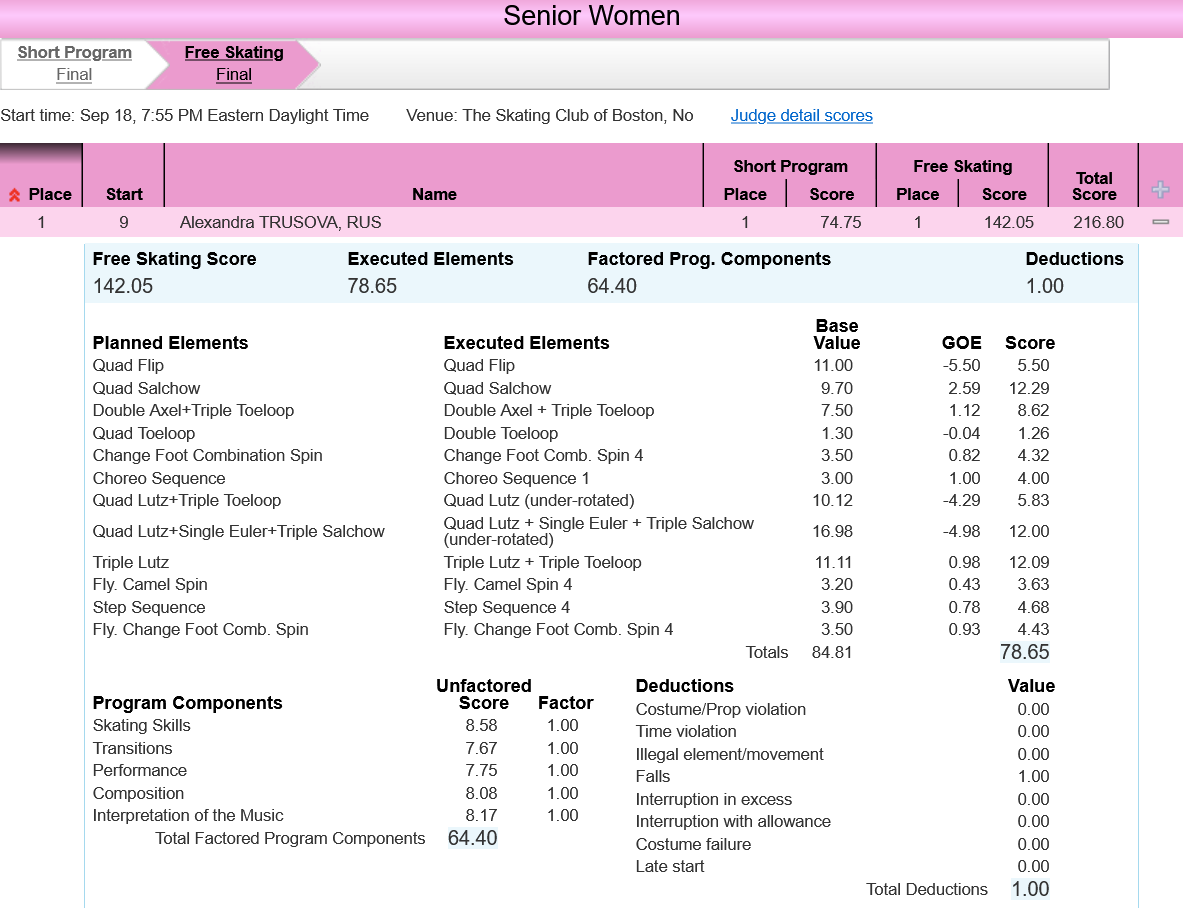Sort by the Total Score column header

tap(1093, 186)
